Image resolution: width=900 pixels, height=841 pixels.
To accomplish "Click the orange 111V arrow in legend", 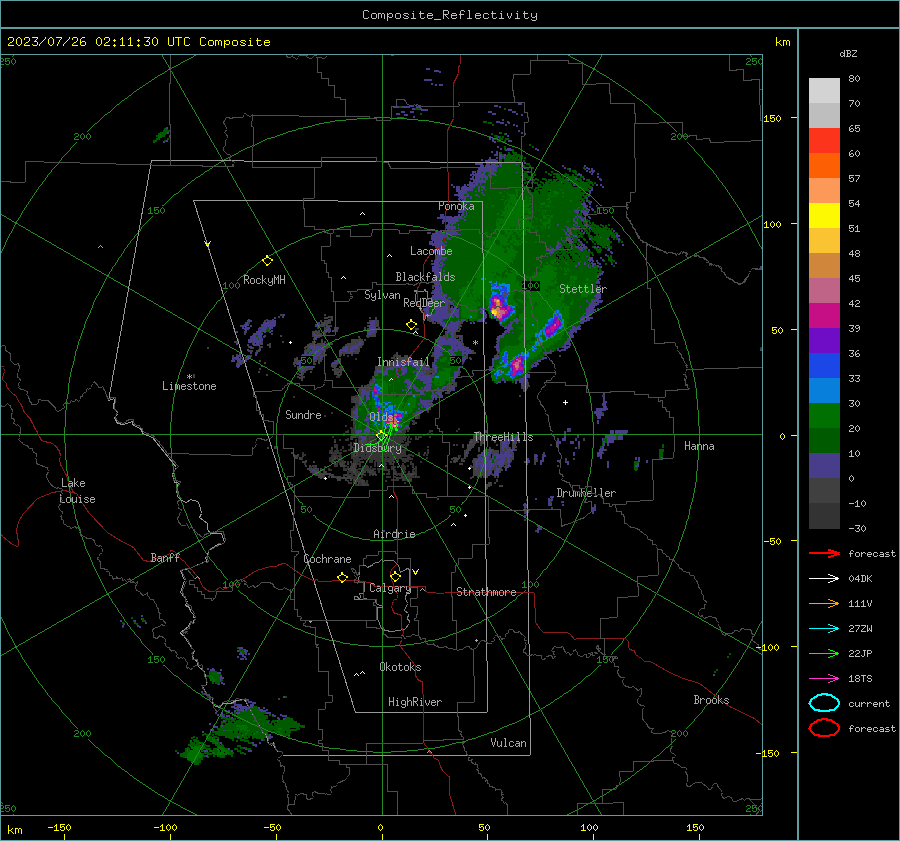I will click(x=824, y=603).
